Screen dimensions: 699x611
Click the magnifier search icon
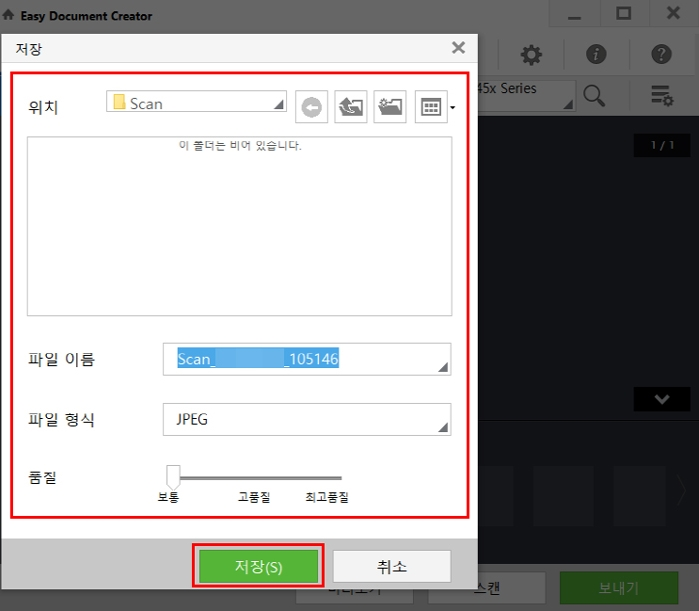point(594,96)
